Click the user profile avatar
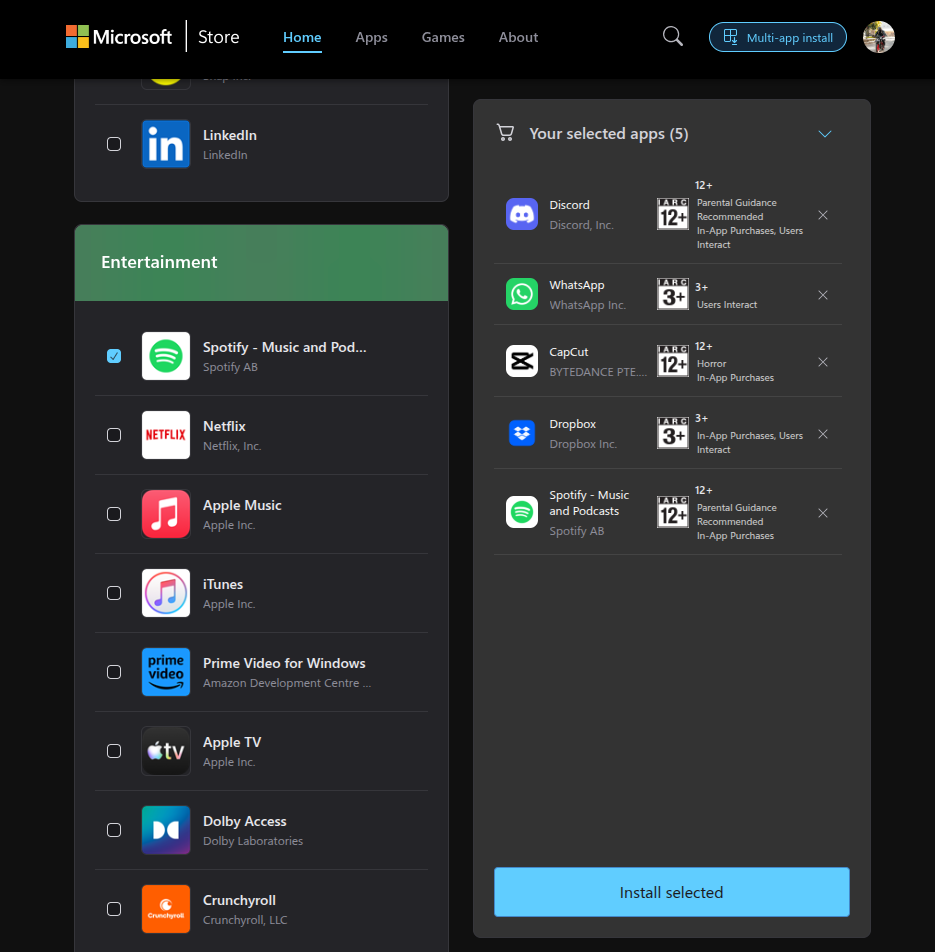Screen dimensions: 935x952 tap(878, 37)
